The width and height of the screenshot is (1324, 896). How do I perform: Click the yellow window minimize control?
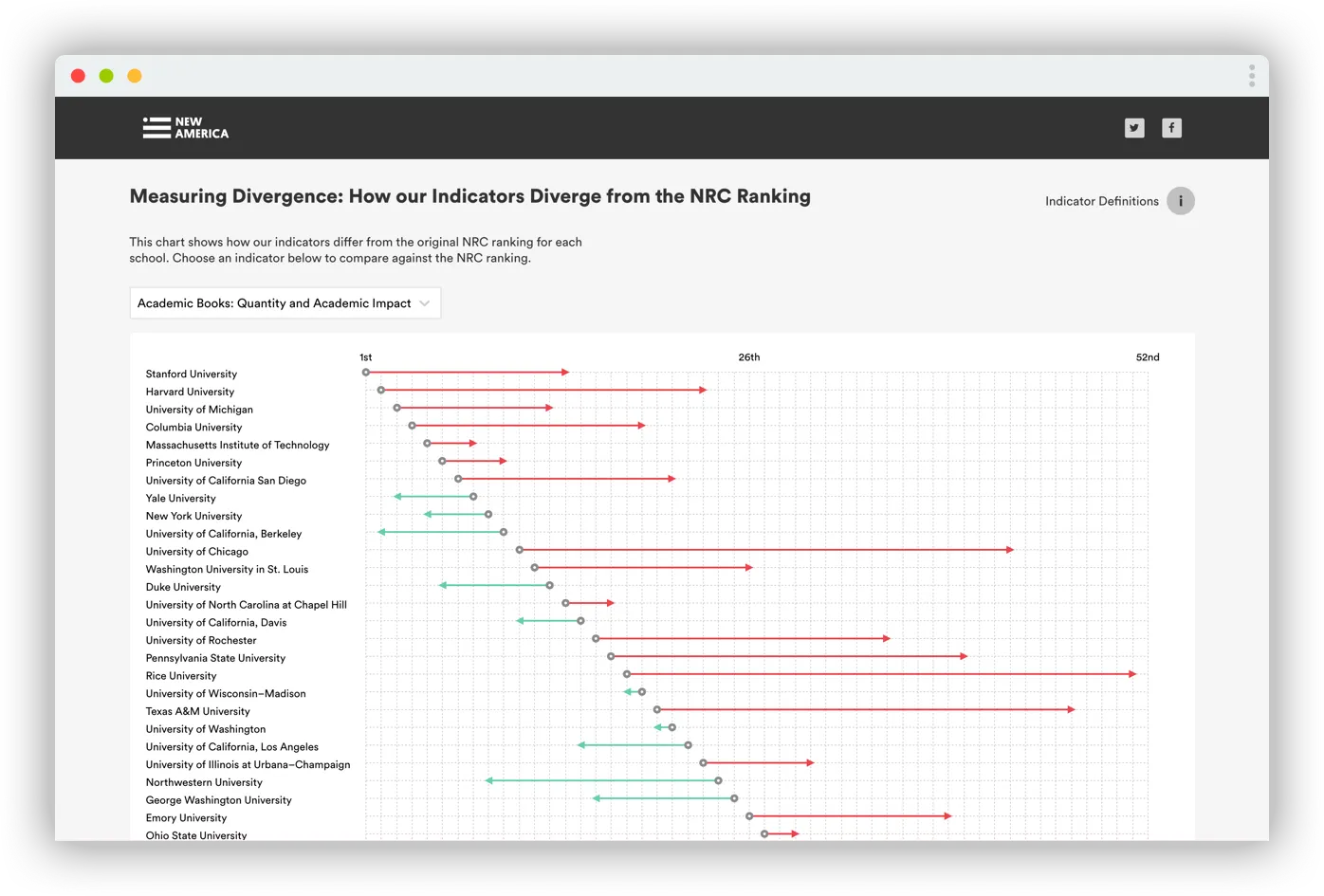click(x=134, y=75)
